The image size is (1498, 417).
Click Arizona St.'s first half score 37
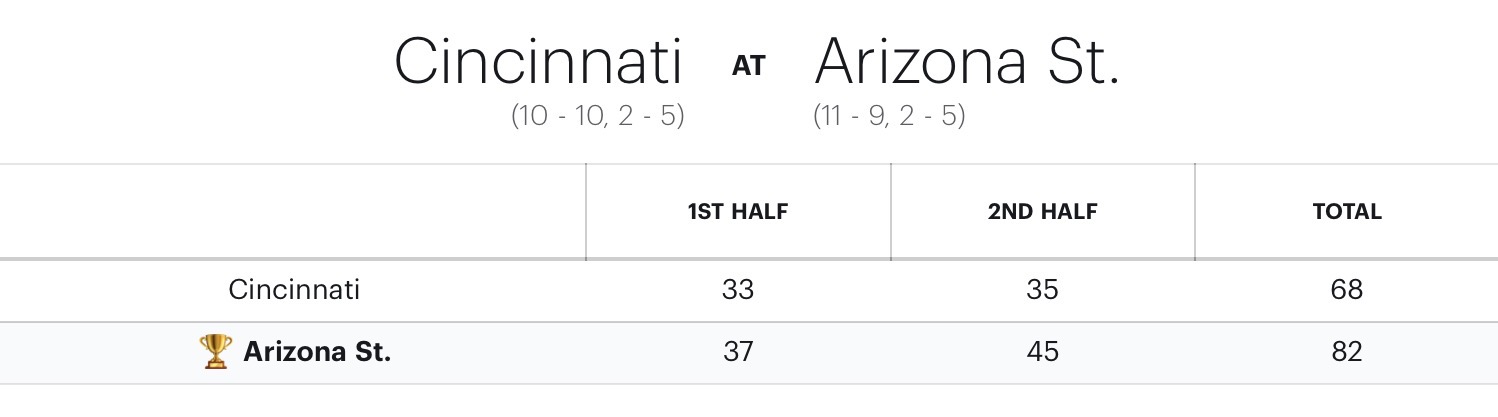point(738,352)
